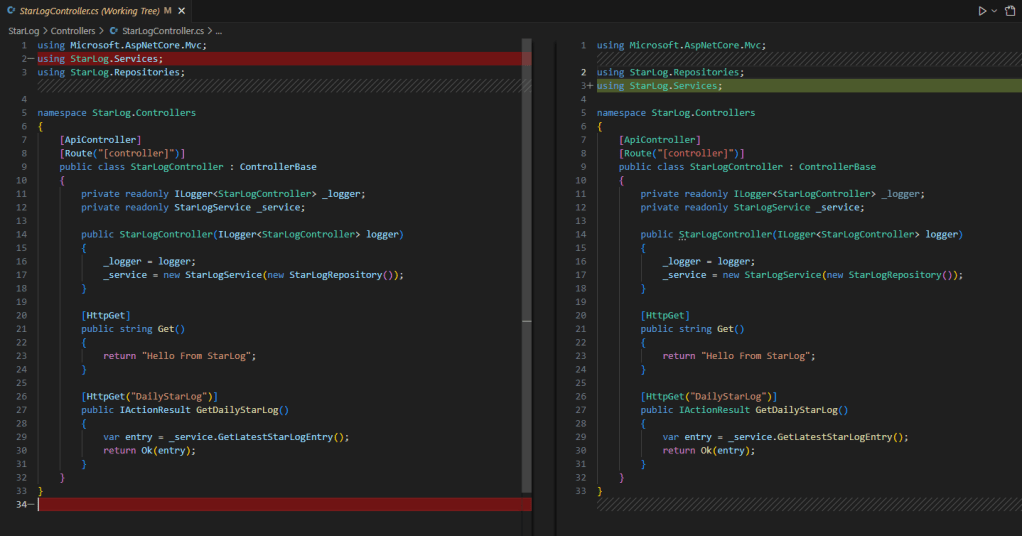This screenshot has width=1022, height=536.
Task: Open the StarLog breadcrumb folder
Action: pyautogui.click(x=23, y=31)
